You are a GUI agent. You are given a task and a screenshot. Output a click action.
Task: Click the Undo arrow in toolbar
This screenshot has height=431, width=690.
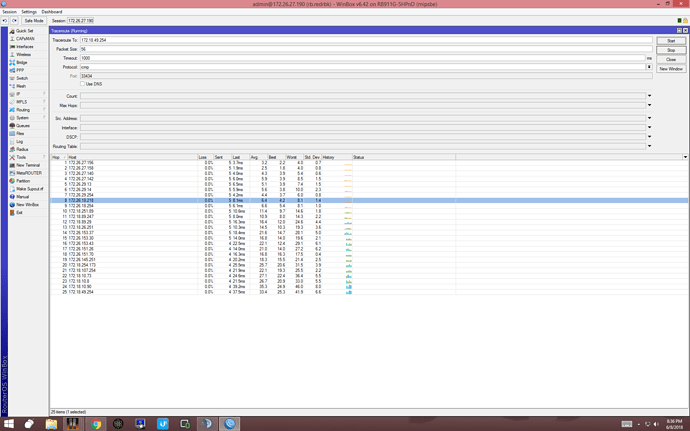click(6, 20)
